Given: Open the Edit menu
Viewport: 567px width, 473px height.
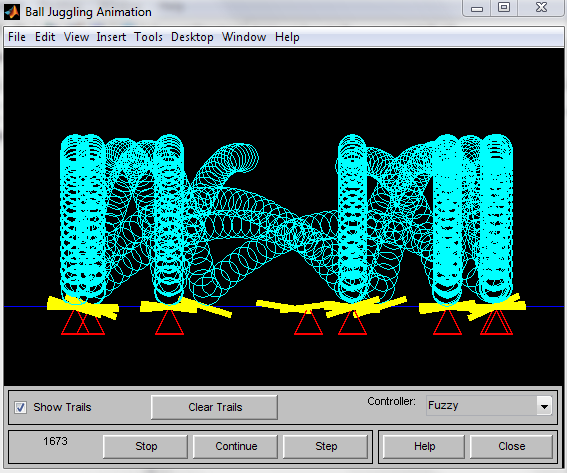Looking at the screenshot, I should click(x=45, y=37).
